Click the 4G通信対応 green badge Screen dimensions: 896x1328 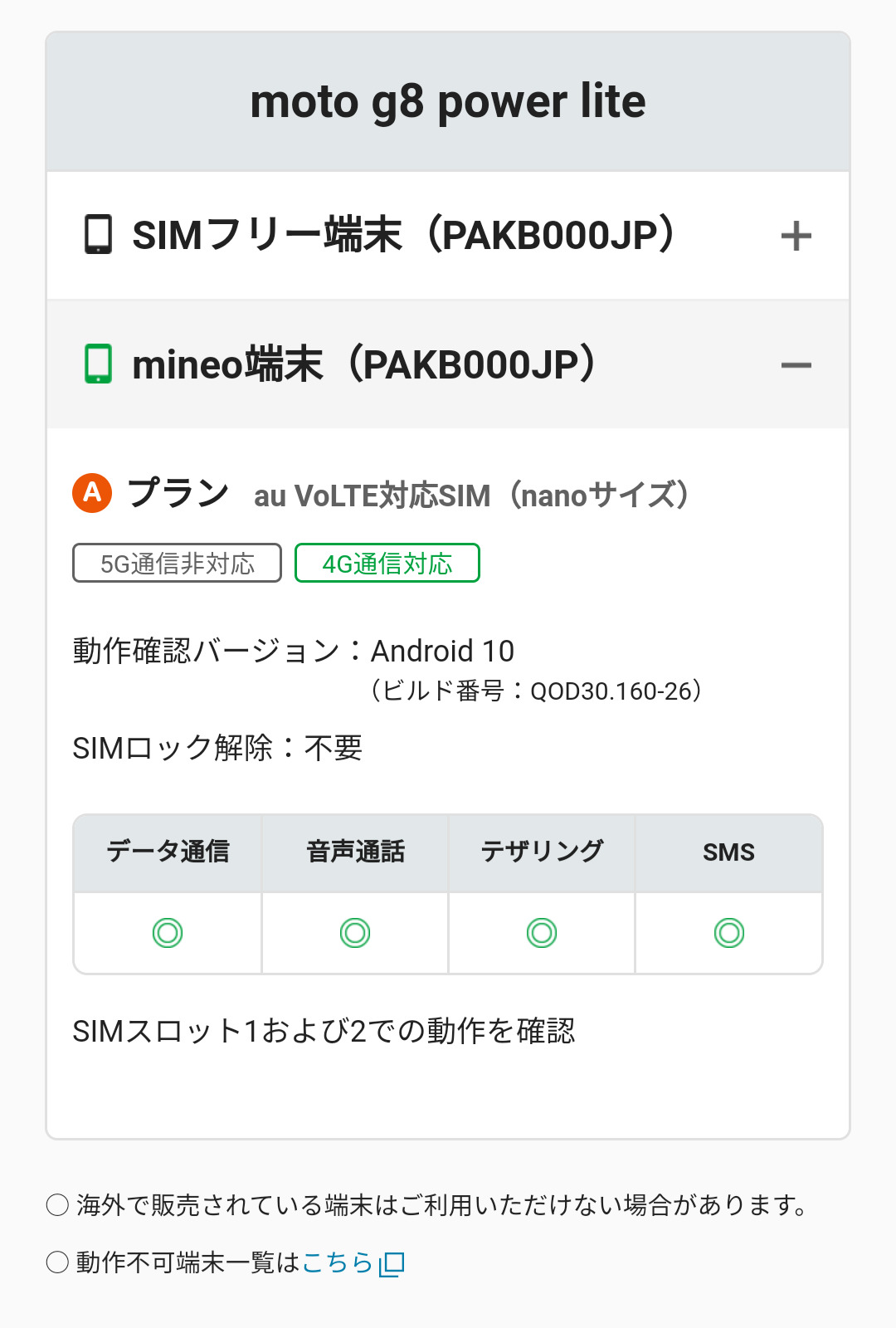click(x=387, y=564)
